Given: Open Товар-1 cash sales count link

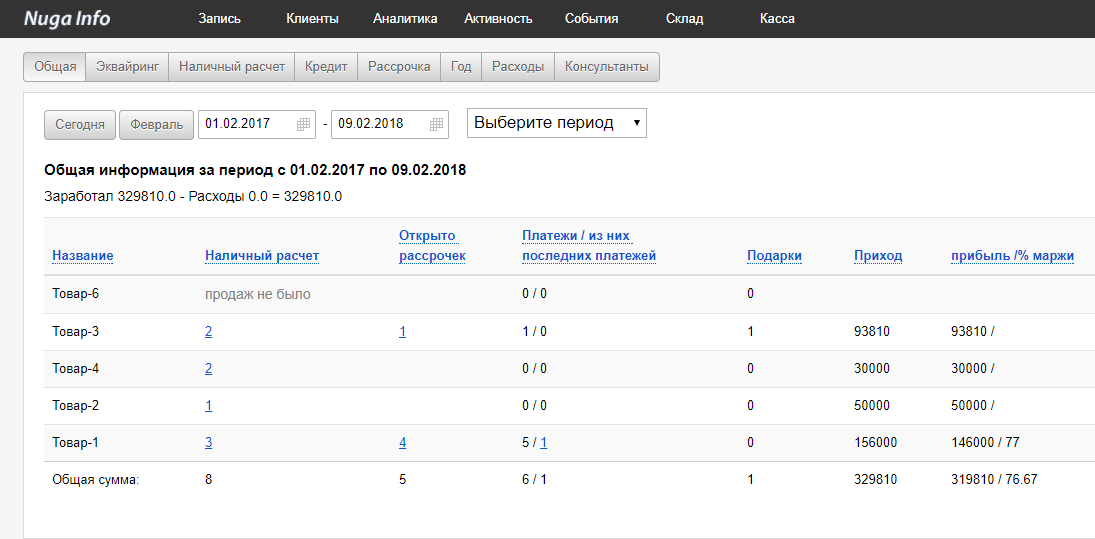Looking at the screenshot, I should (208, 443).
